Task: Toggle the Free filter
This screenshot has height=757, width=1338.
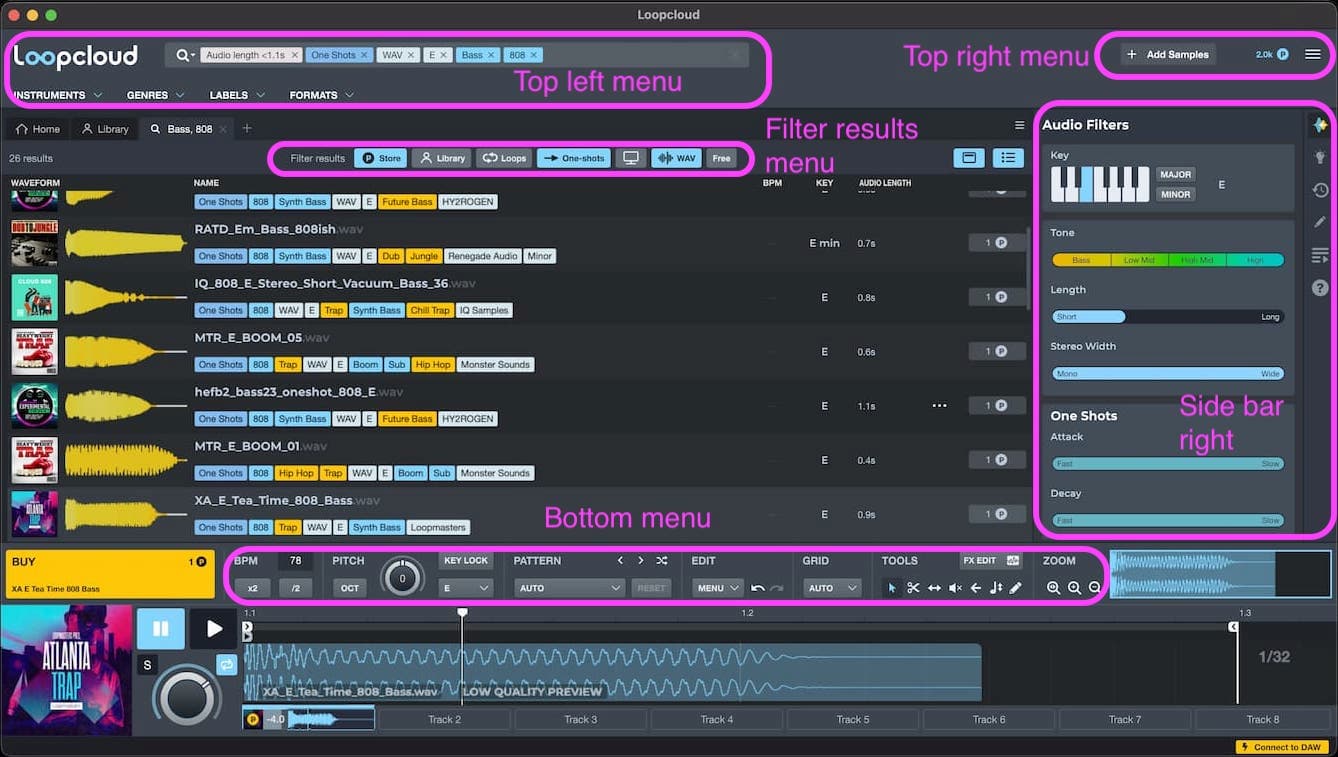Action: pyautogui.click(x=721, y=158)
